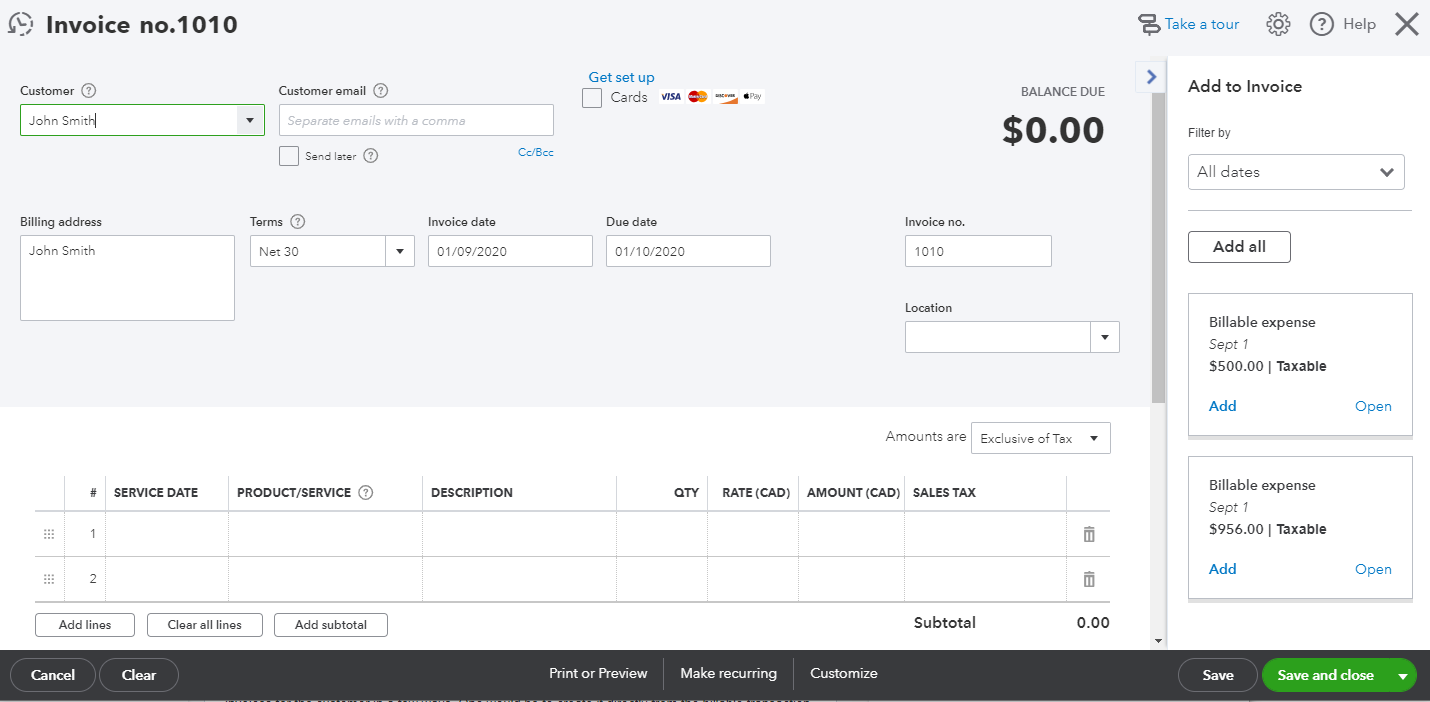Viewport: 1430px width, 702px height.
Task: Collapse the Add to Invoice side panel
Action: (x=1151, y=77)
